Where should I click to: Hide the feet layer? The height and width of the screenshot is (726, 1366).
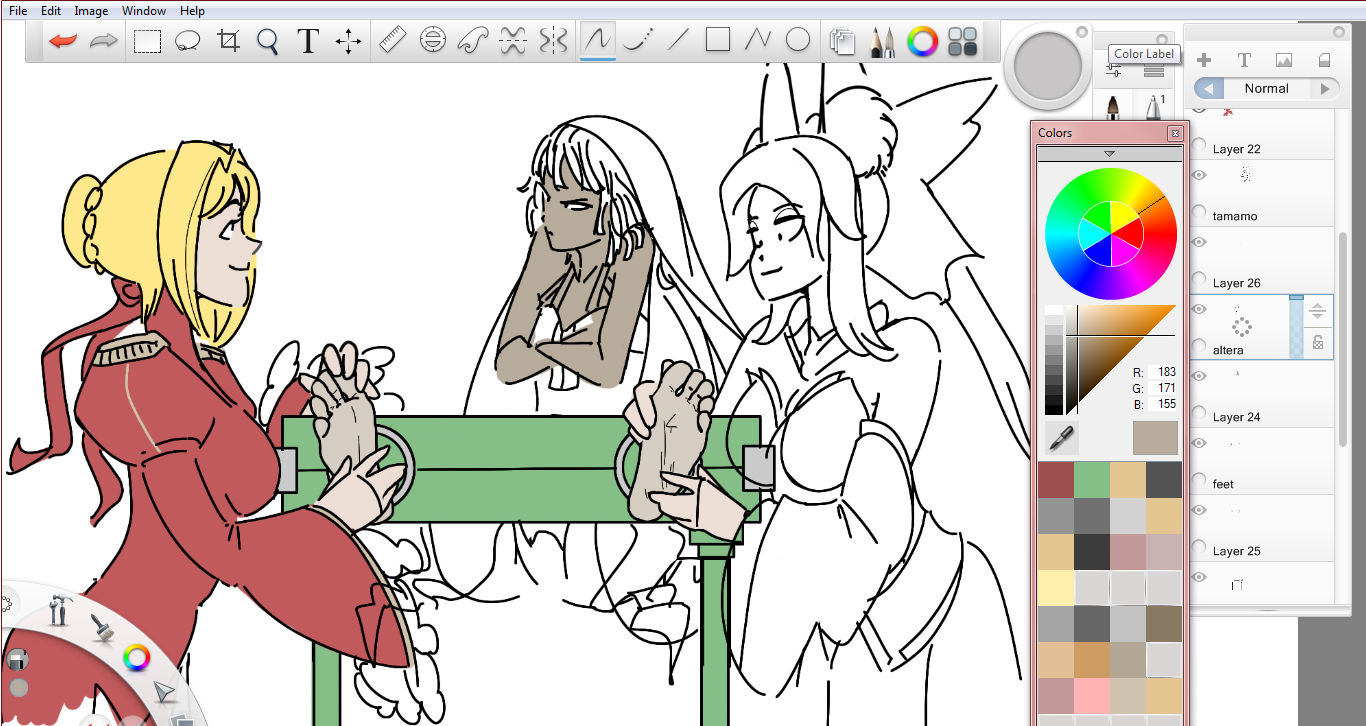click(x=1199, y=443)
